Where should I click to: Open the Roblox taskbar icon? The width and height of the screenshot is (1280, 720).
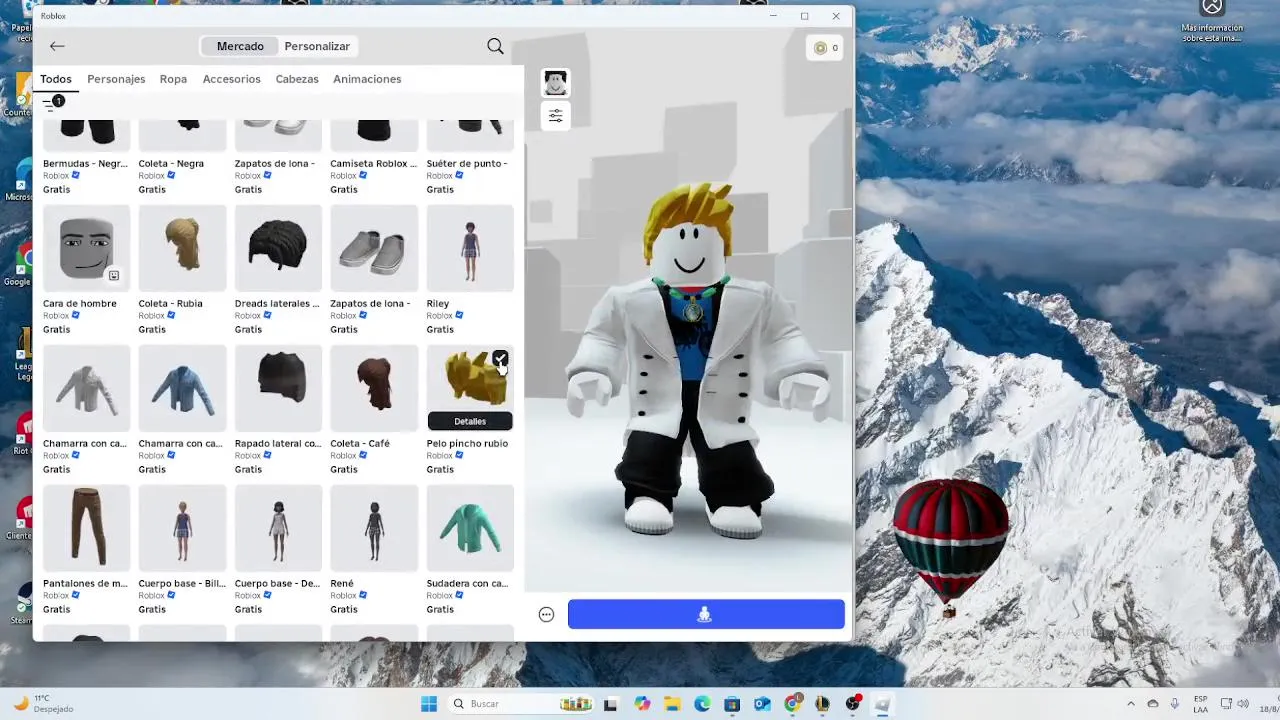[x=882, y=704]
